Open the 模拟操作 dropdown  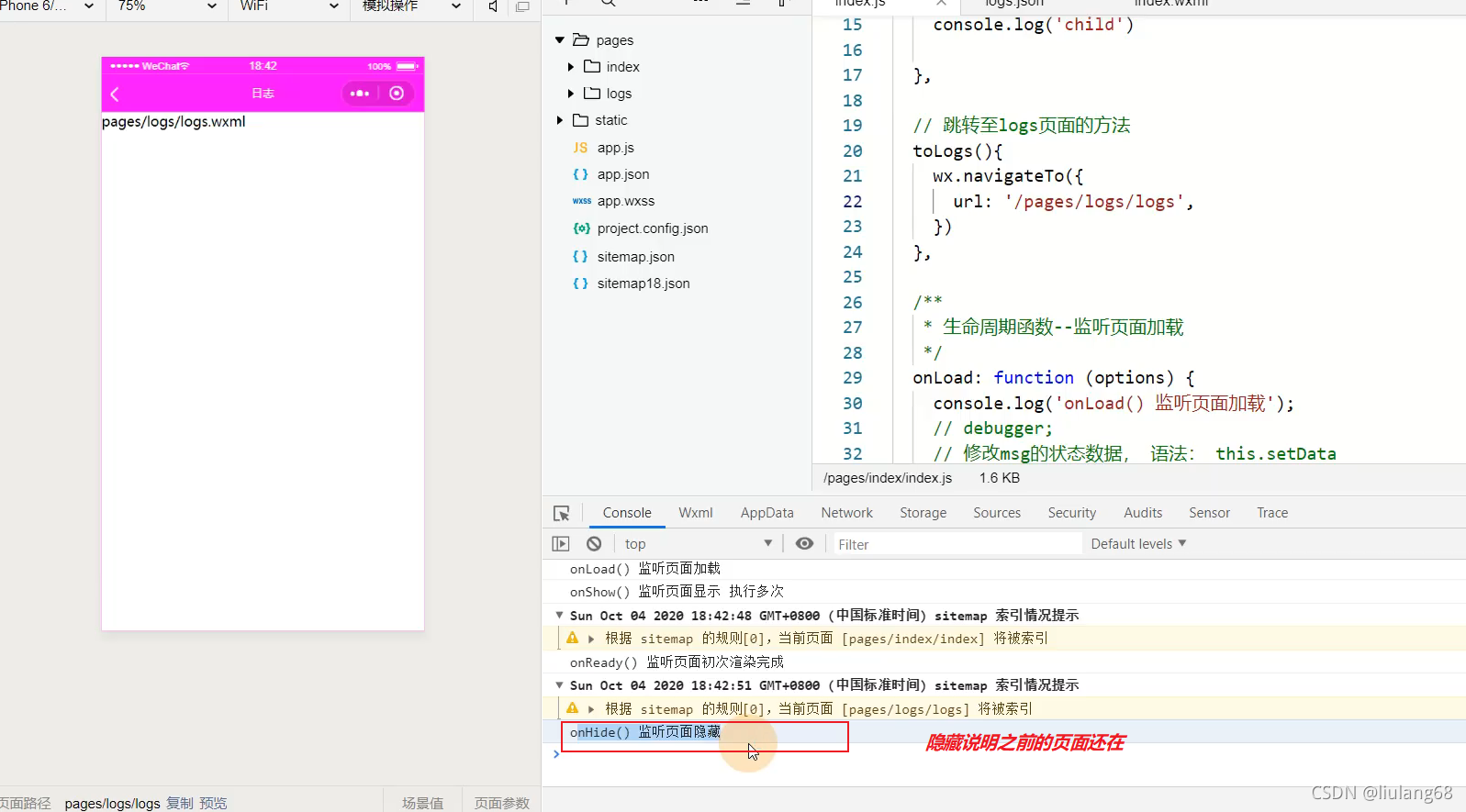pyautogui.click(x=411, y=6)
